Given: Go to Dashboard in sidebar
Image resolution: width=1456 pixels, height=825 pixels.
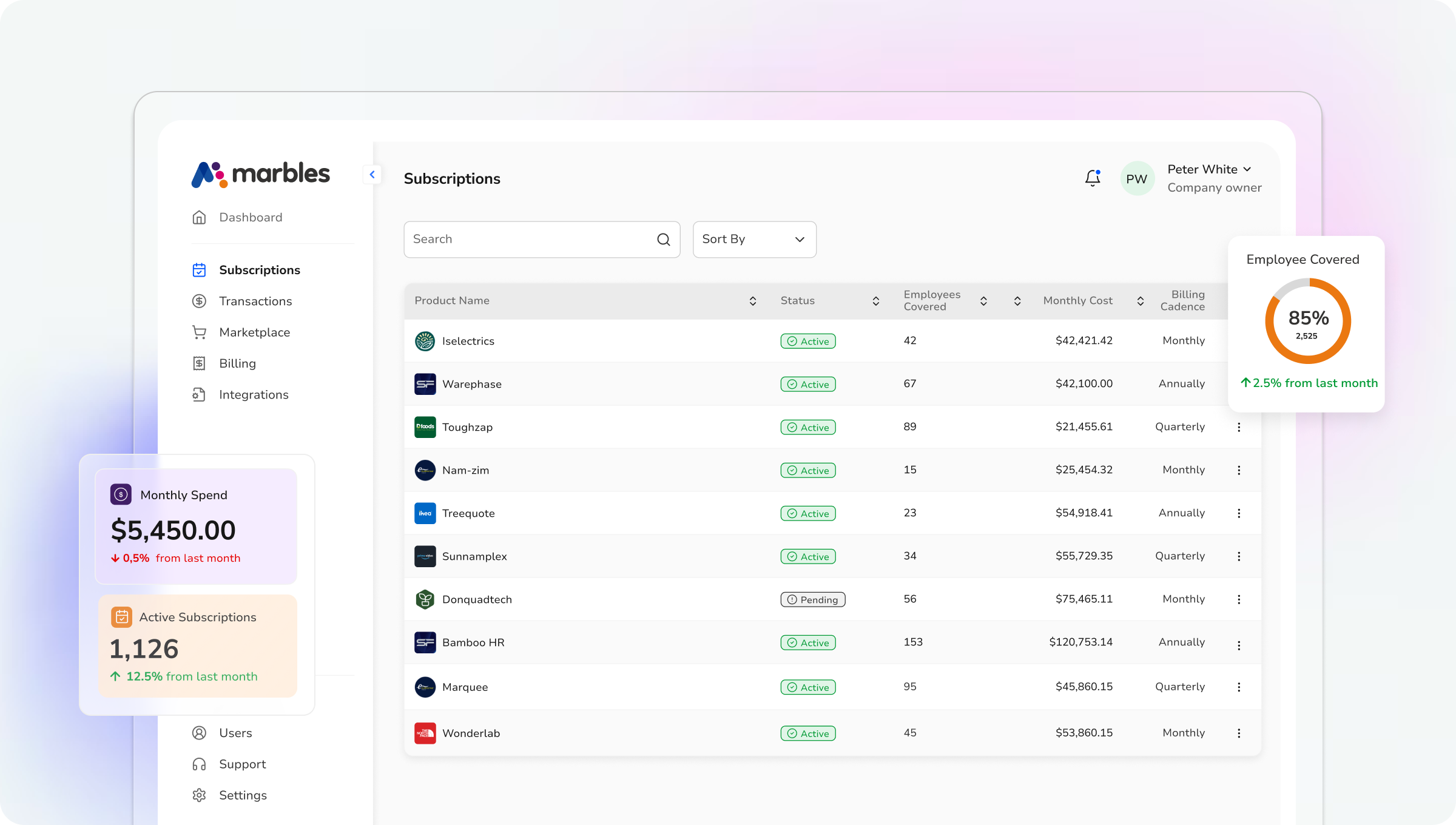Looking at the screenshot, I should pos(237,217).
